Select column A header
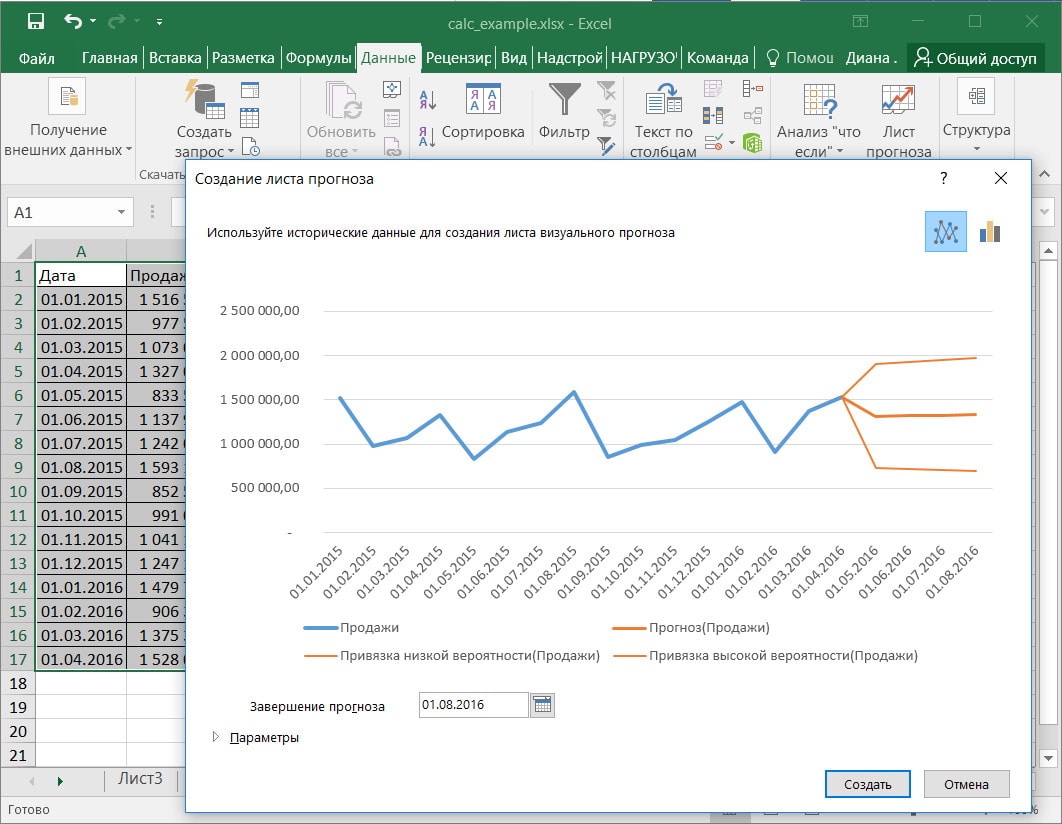 (x=81, y=251)
